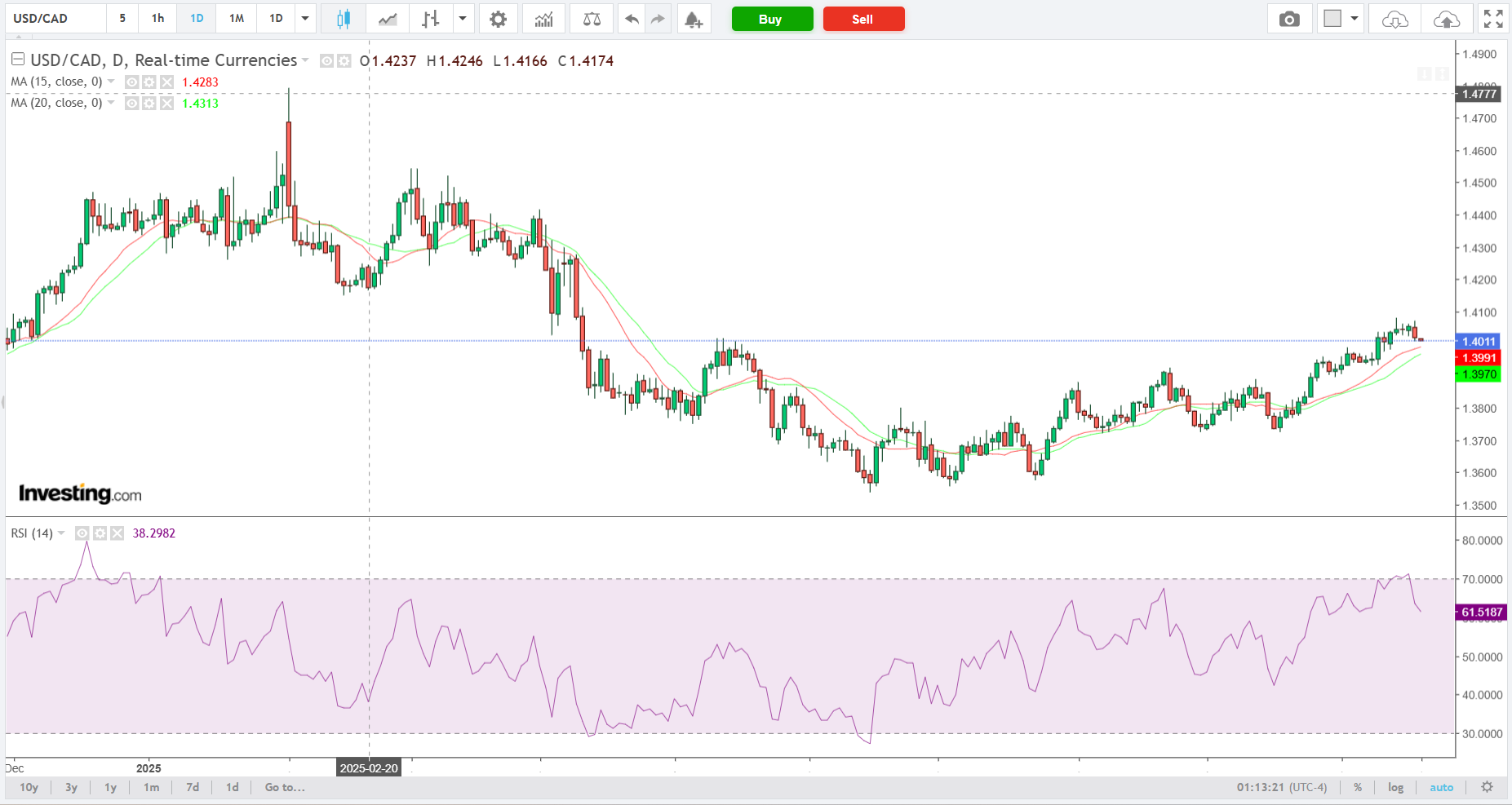Select the 1h timeframe tab
Screen dimensions: 1512x805
157,19
